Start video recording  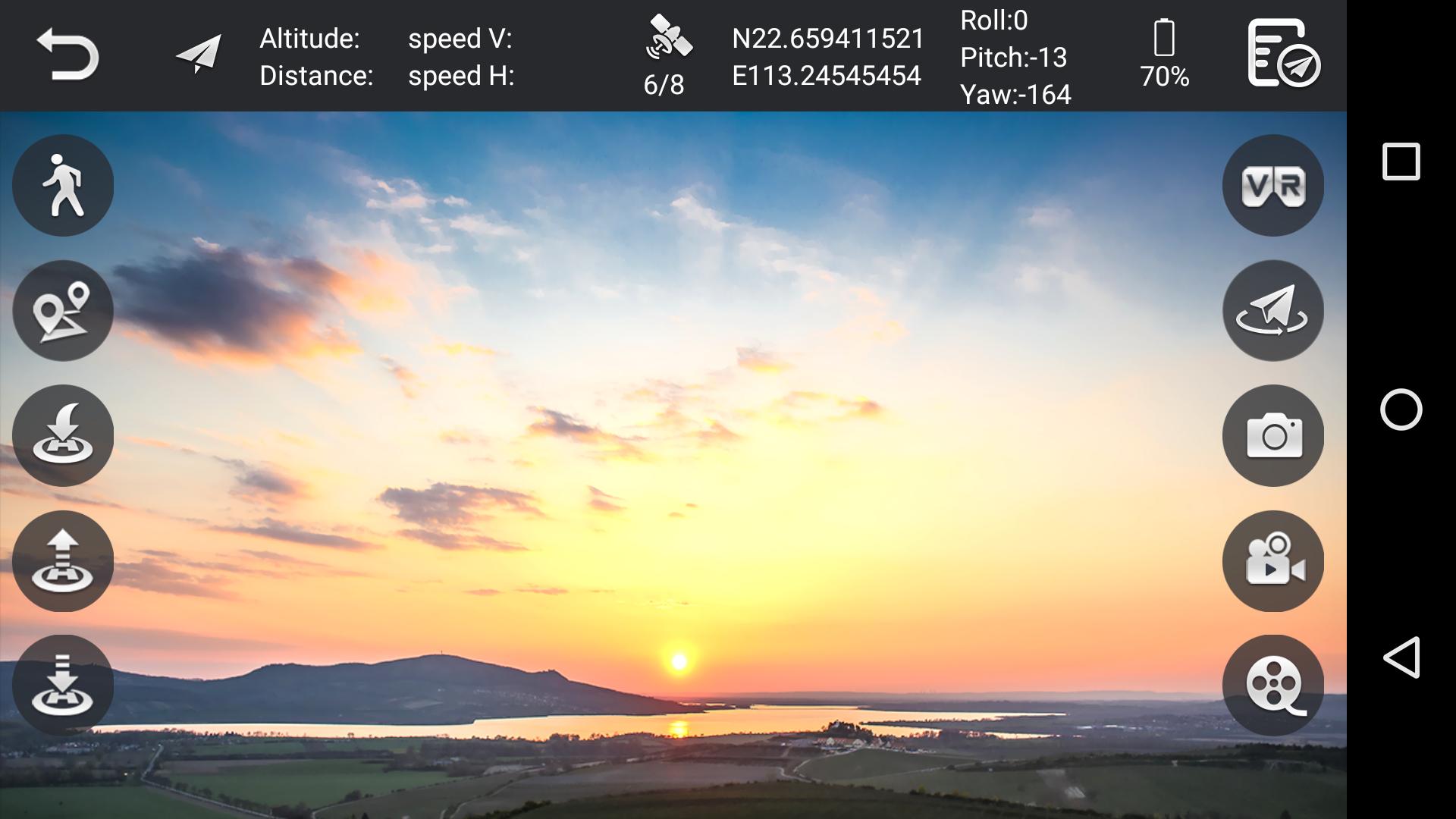pyautogui.click(x=1273, y=561)
